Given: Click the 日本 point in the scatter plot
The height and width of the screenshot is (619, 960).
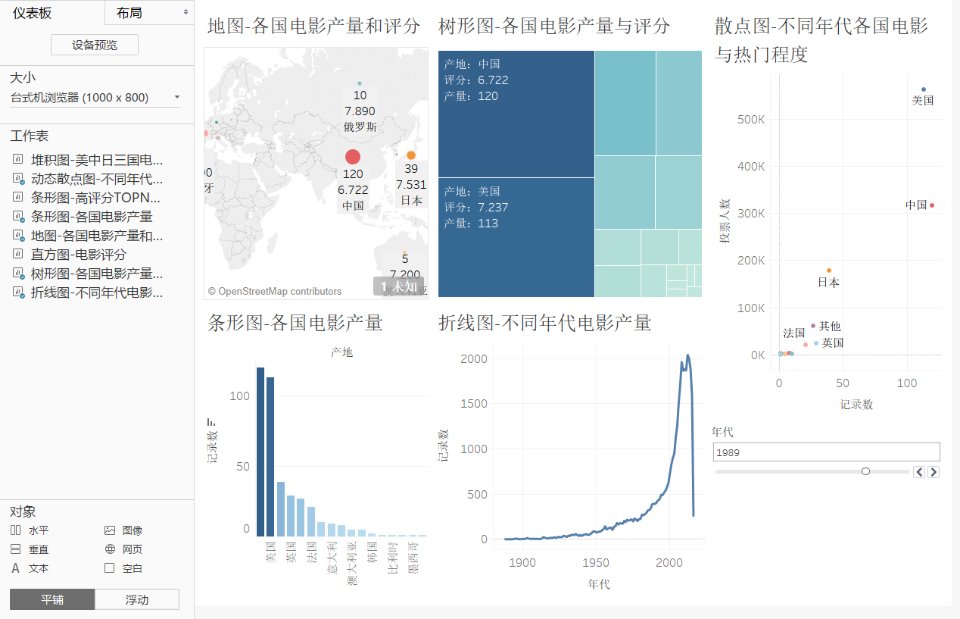Looking at the screenshot, I should [x=829, y=270].
